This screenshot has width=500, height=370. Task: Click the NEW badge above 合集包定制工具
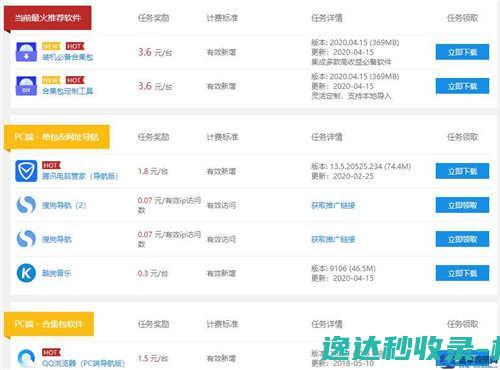(51, 80)
